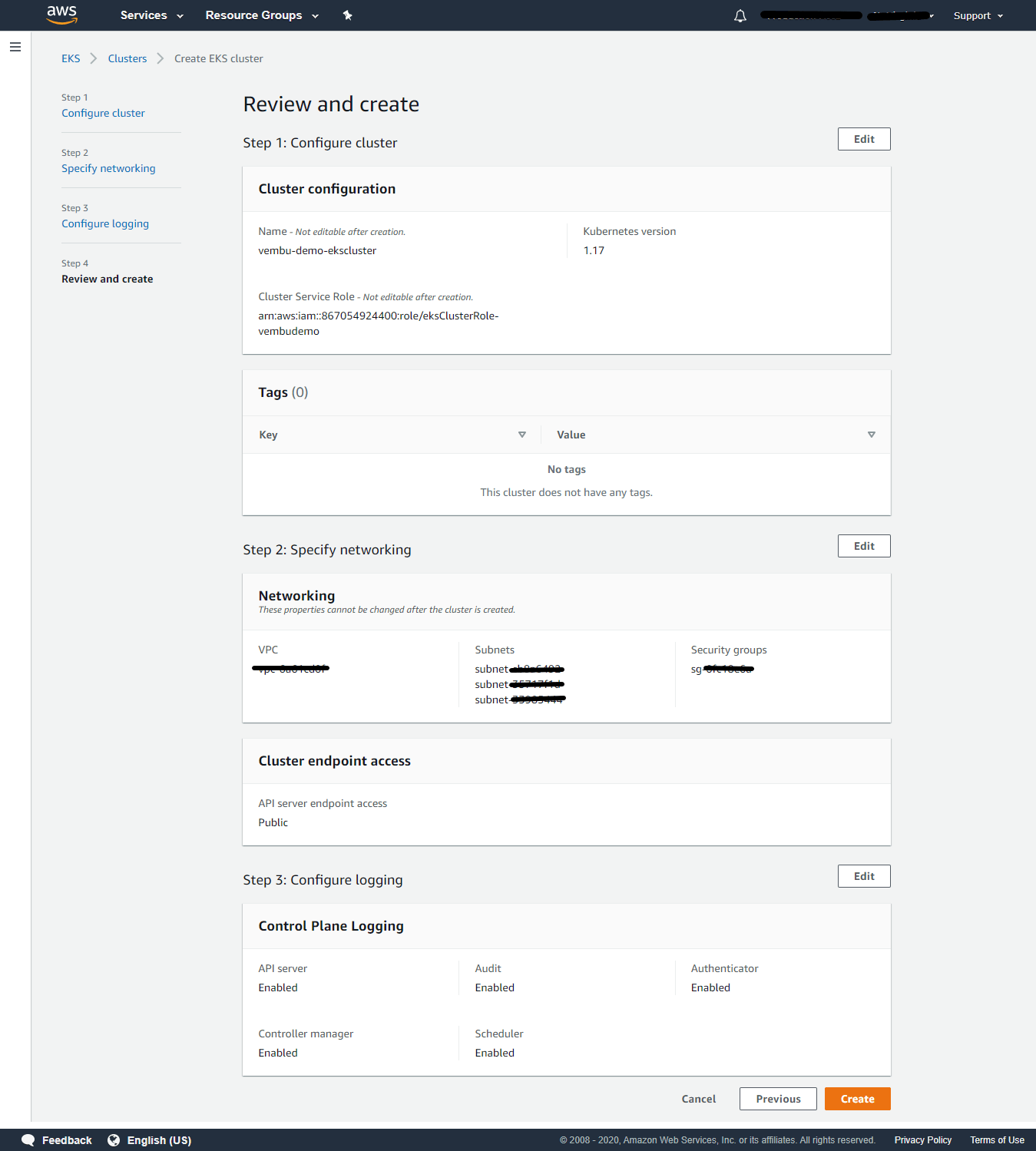This screenshot has width=1036, height=1151.
Task: Click the Authenticator Enabled status
Action: [710, 987]
